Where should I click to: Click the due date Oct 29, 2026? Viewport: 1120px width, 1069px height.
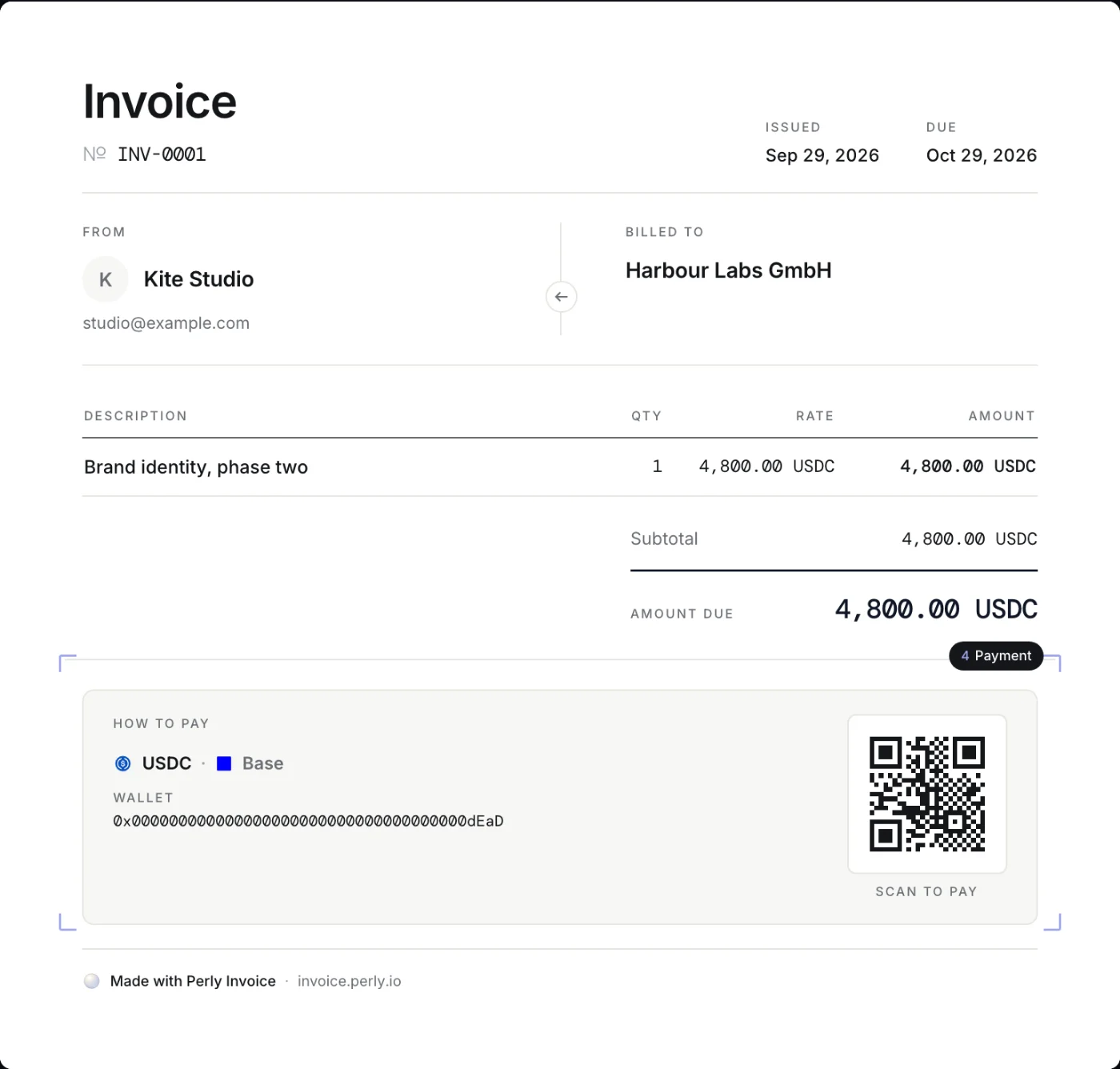[982, 155]
